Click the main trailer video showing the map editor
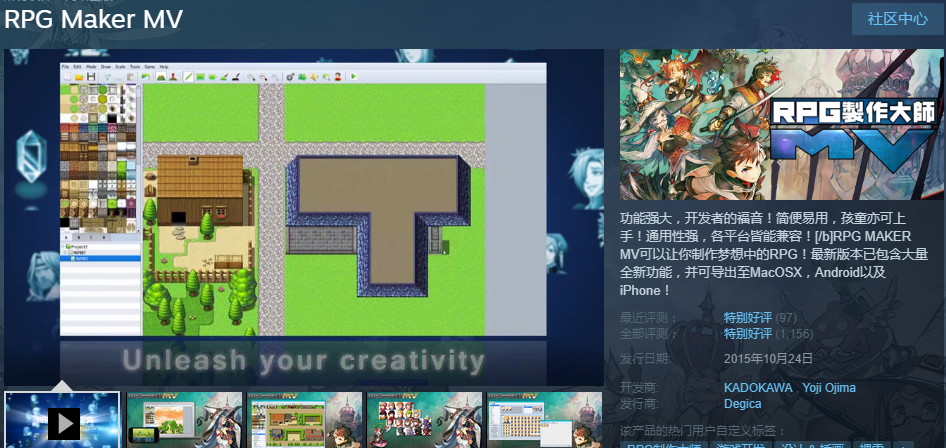 304,217
